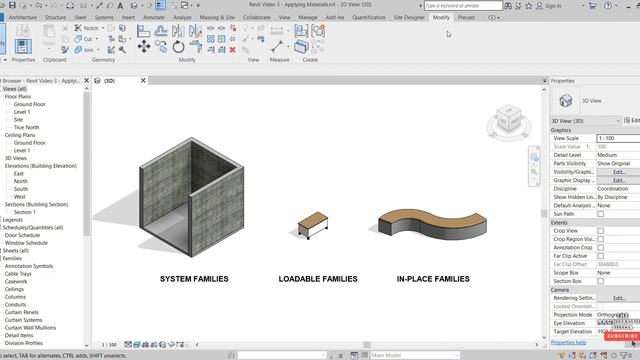
Task: Click the Notch tool
Action: point(87,28)
